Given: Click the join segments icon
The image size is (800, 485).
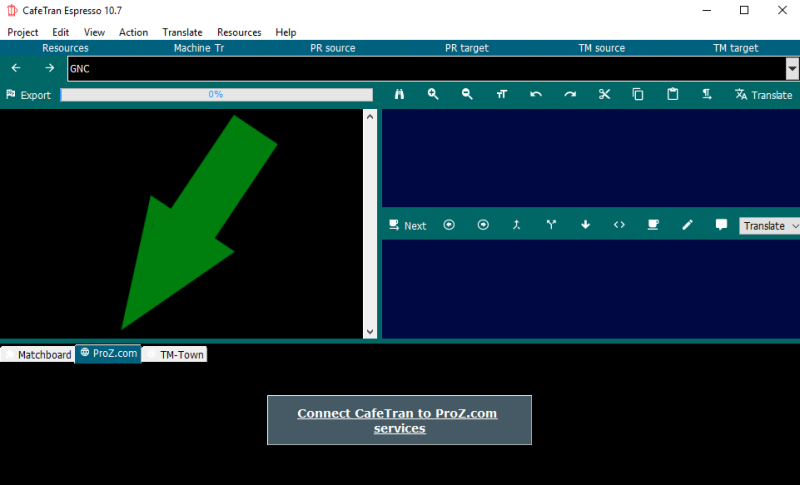Looking at the screenshot, I should pyautogui.click(x=516, y=225).
